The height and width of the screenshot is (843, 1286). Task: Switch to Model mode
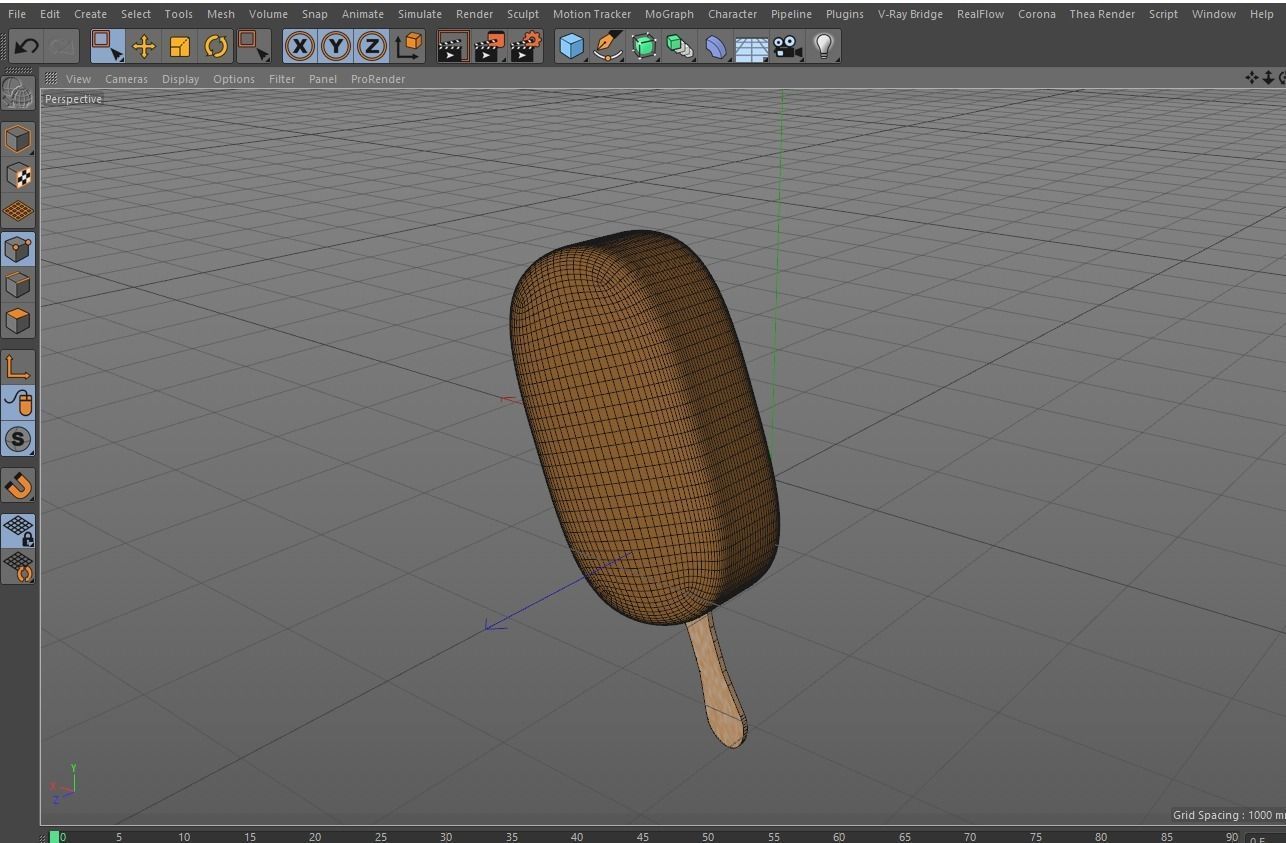coord(18,139)
